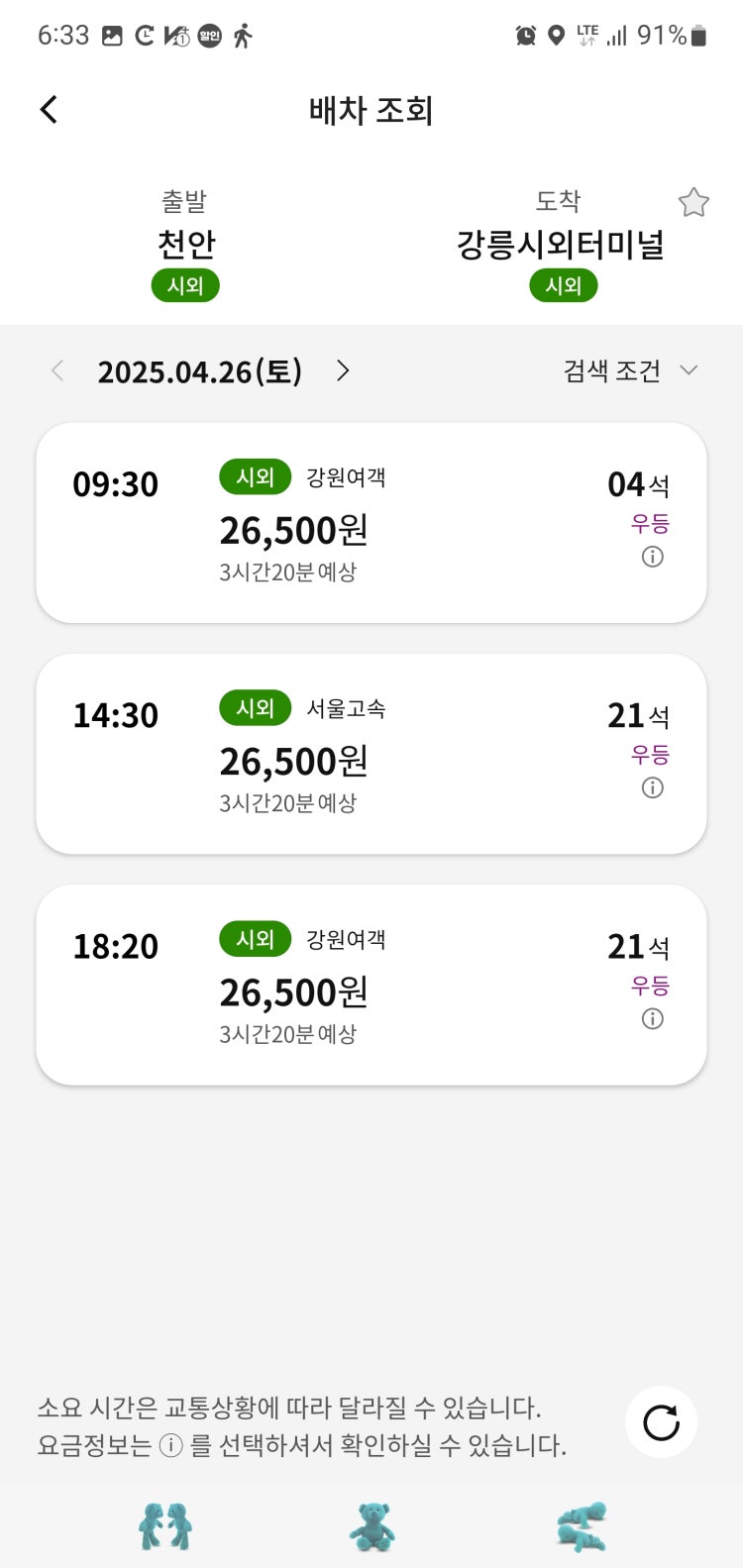Open the 2025.04.26(토) date picker
Viewport: 743px width, 1568px height.
tap(199, 371)
